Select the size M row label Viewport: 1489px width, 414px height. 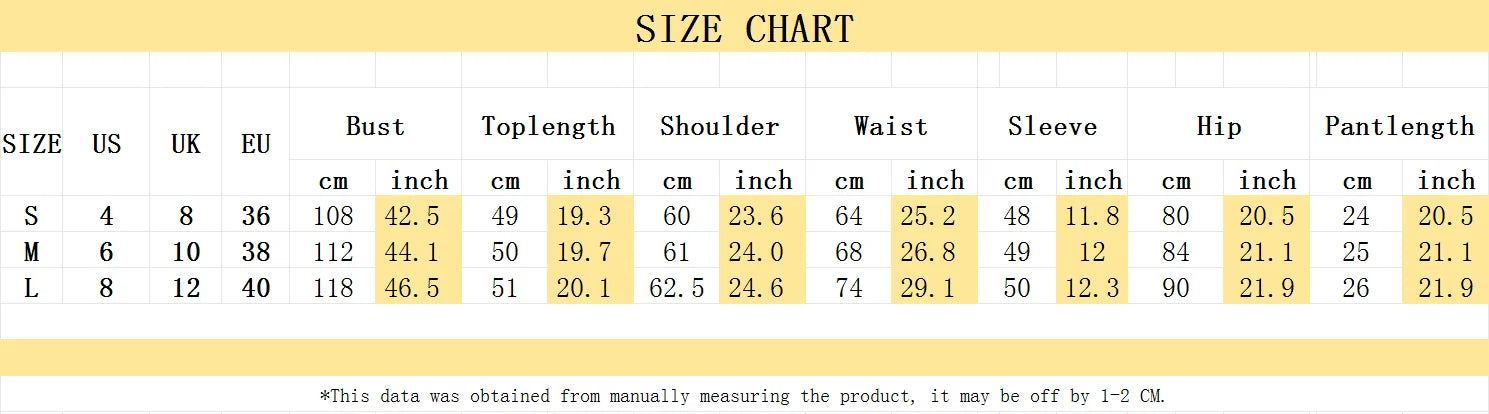tap(32, 252)
